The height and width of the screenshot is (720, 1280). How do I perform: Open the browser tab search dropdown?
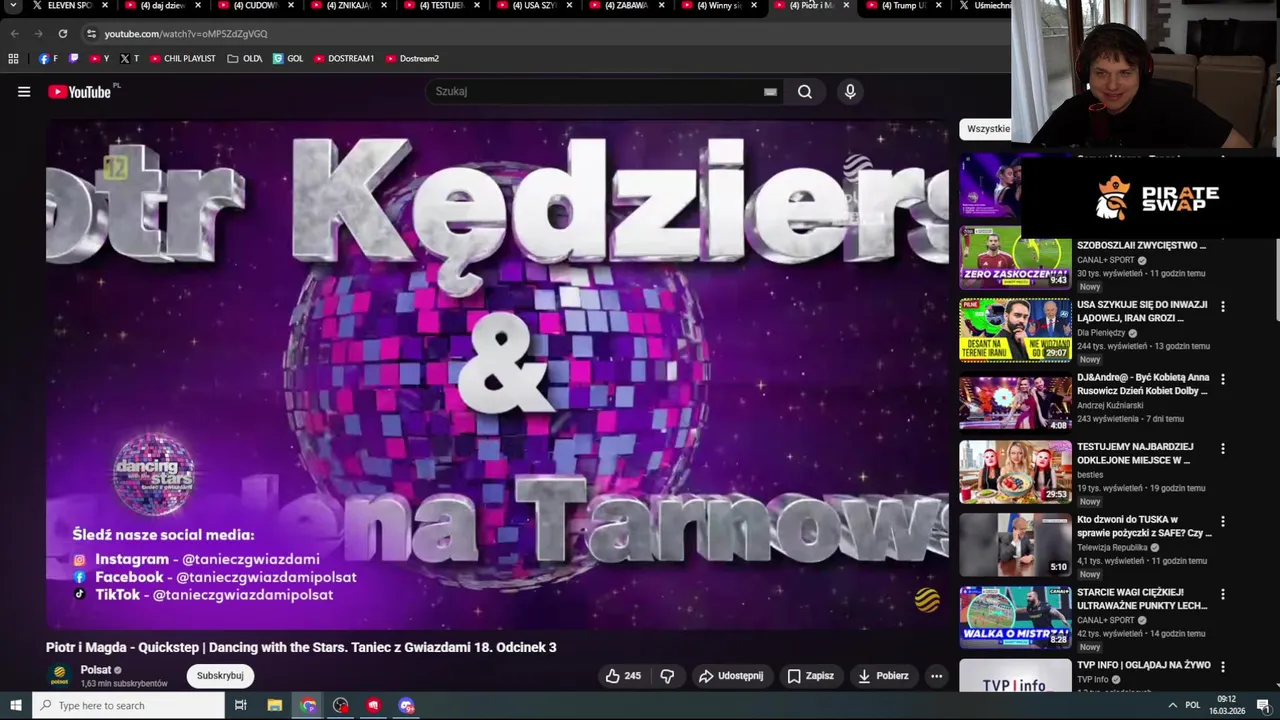tap(13, 6)
